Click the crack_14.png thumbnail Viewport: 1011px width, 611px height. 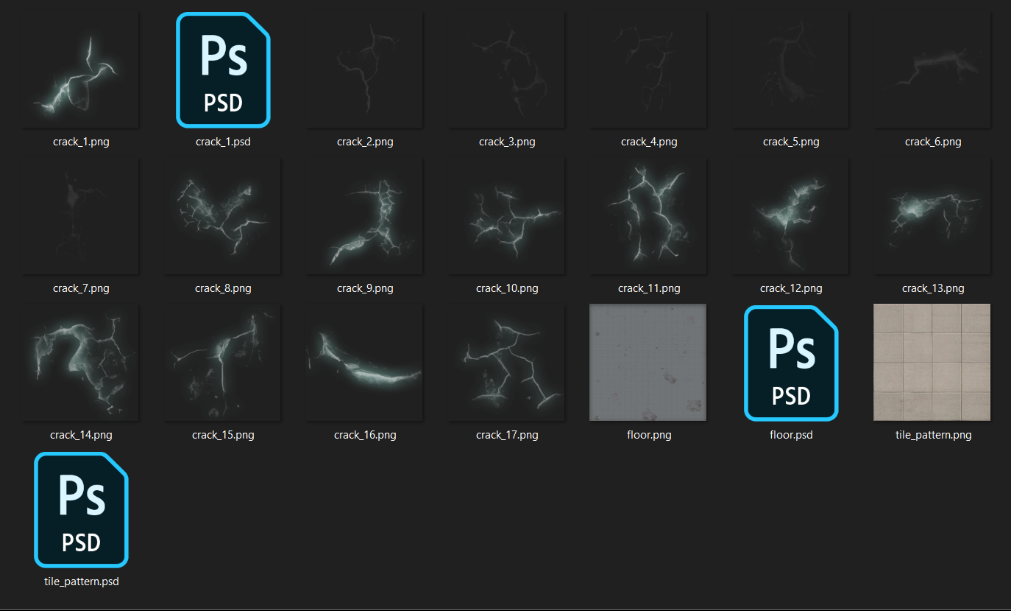[x=81, y=362]
